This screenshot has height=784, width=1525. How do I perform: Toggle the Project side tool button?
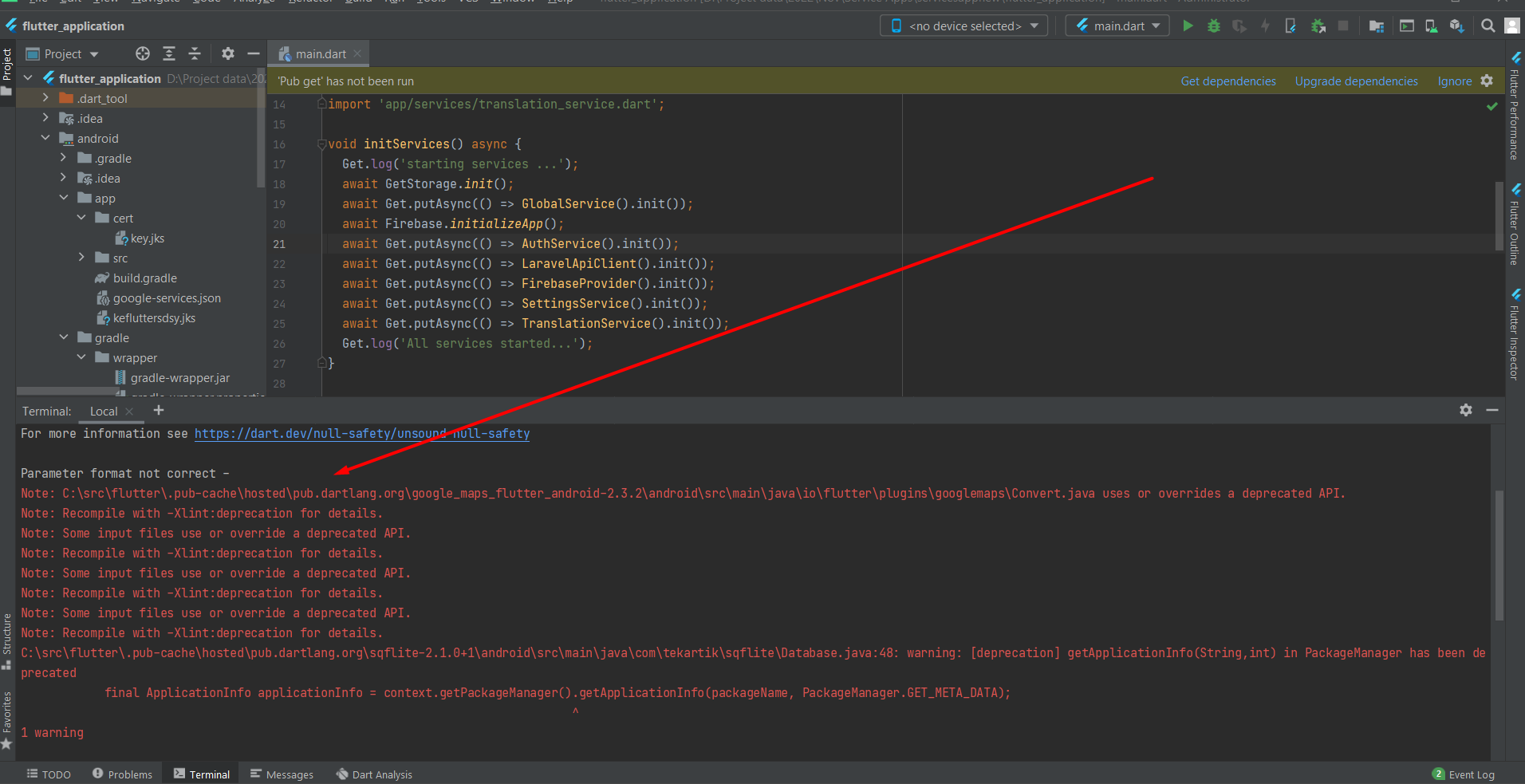[7, 72]
